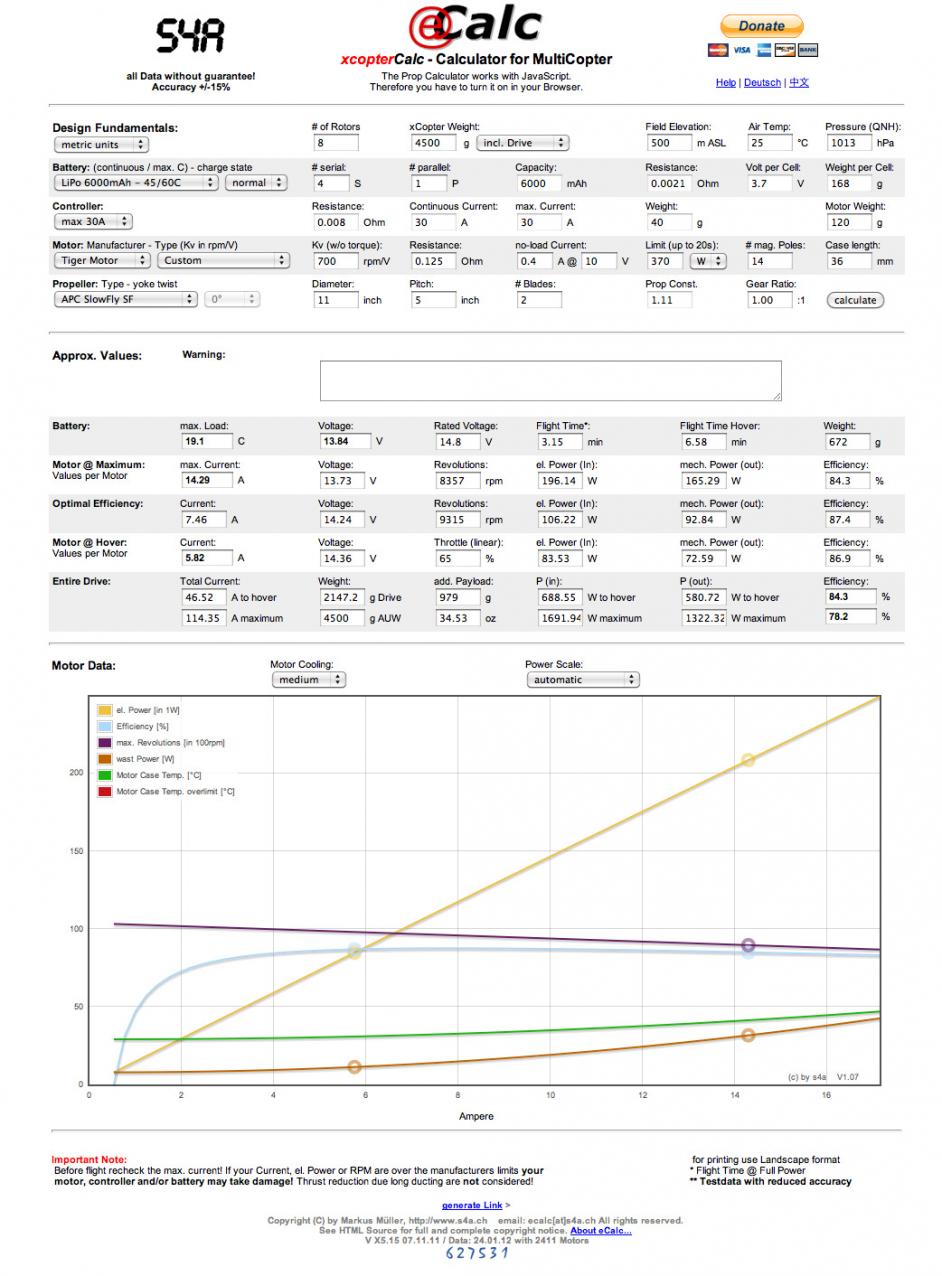Open the Help link
942x1276 pixels.
725,83
